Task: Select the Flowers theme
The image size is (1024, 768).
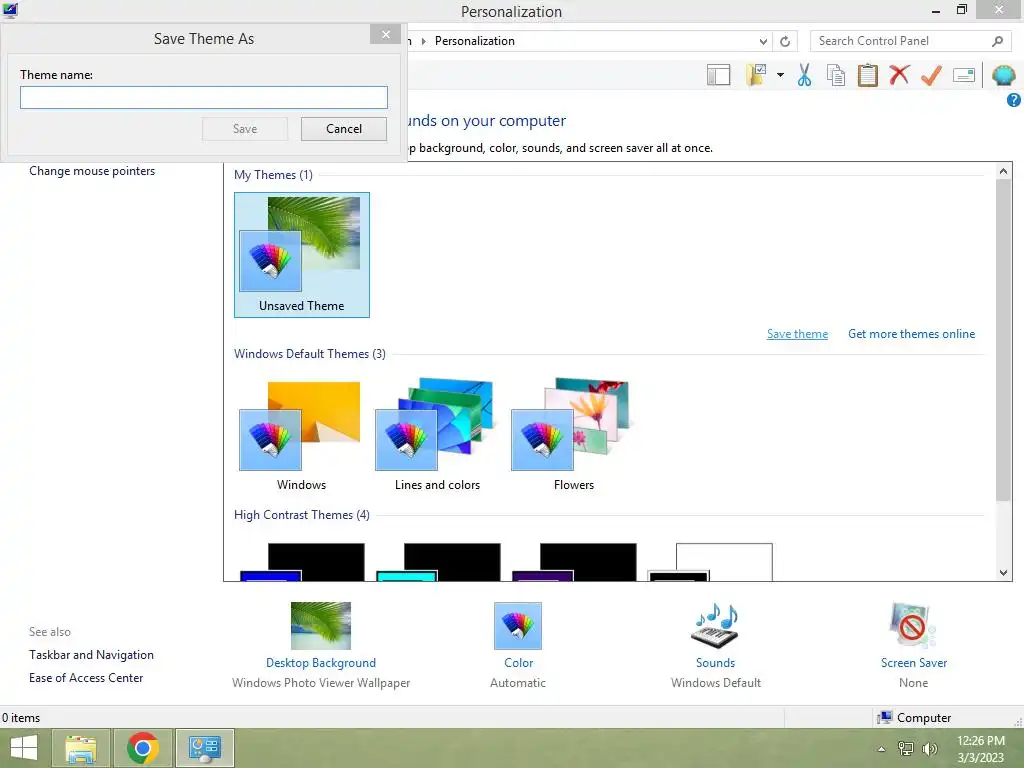Action: (573, 435)
